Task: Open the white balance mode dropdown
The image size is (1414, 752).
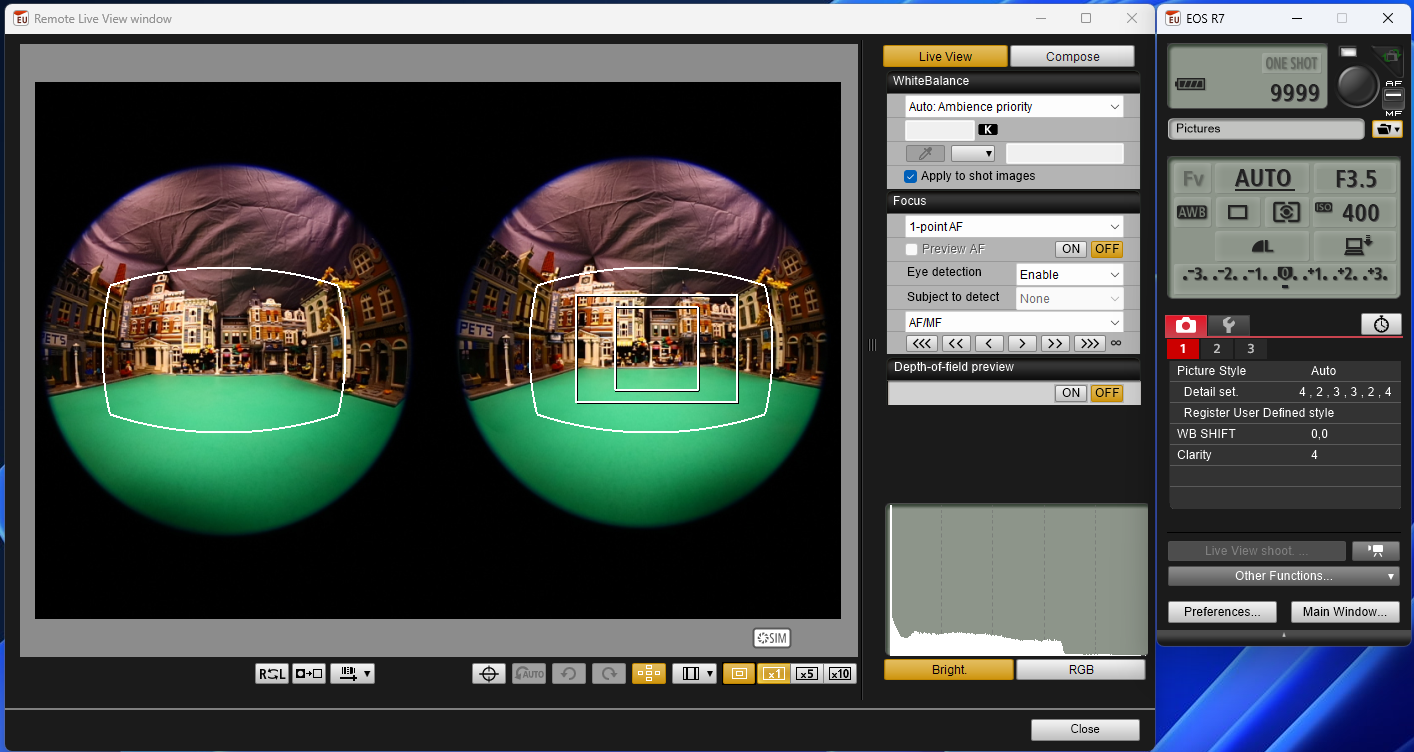Action: pyautogui.click(x=1014, y=107)
